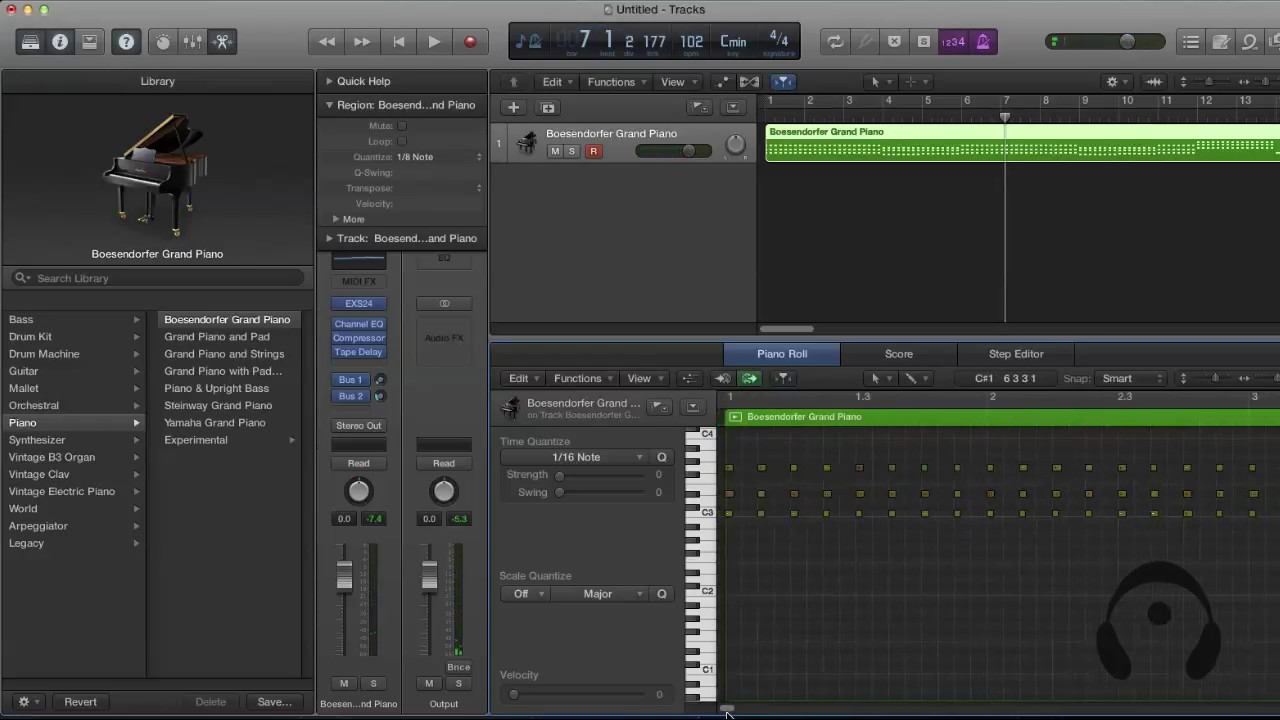
Task: Open the Channel EQ plug-in
Action: [359, 324]
